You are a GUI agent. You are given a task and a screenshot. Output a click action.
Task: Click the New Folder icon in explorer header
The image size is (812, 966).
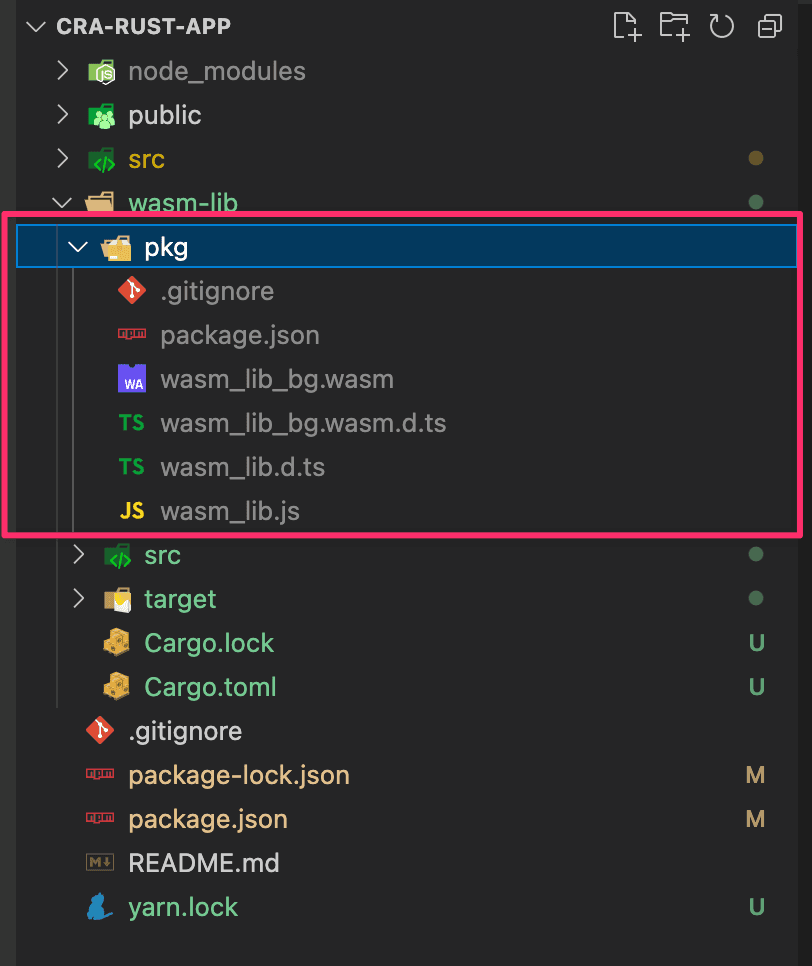[674, 27]
